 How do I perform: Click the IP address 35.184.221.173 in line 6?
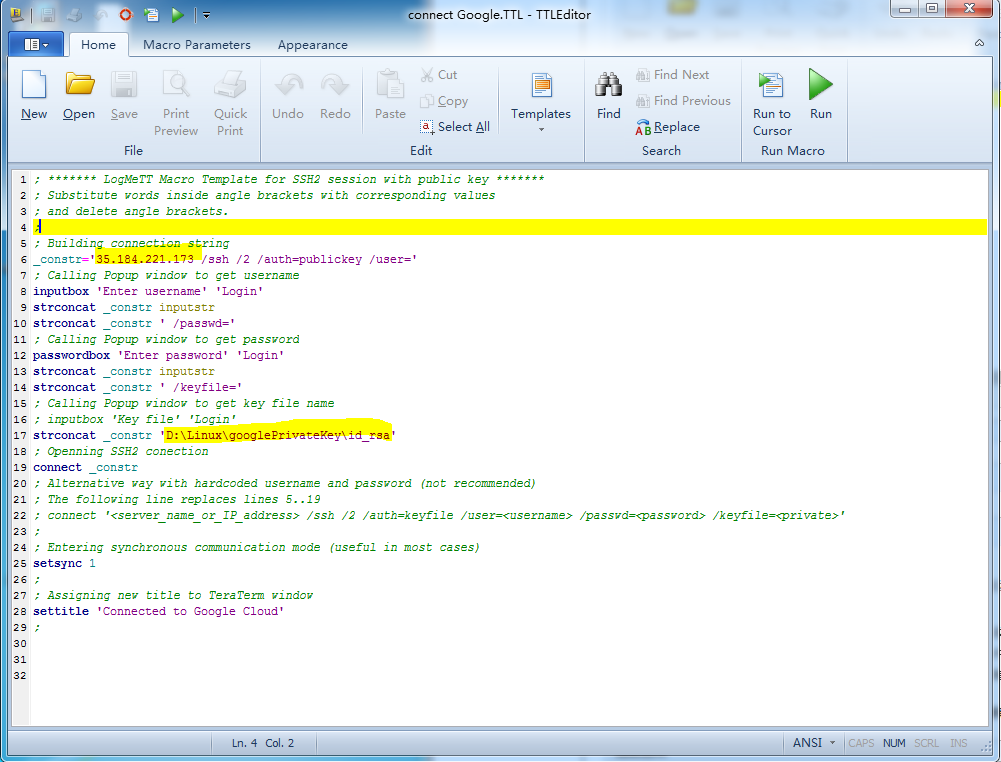pyautogui.click(x=145, y=259)
